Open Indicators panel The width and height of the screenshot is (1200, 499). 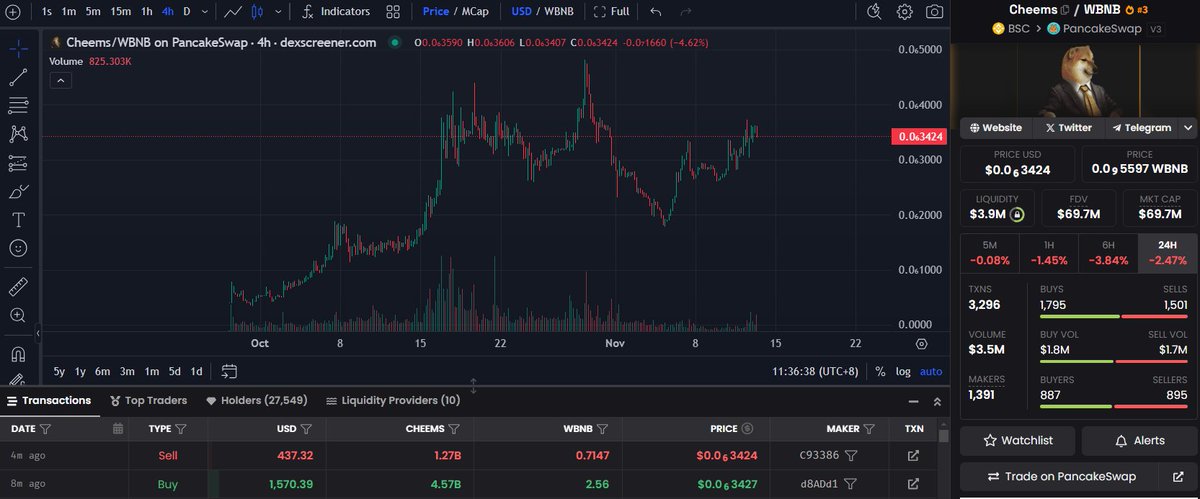[336, 12]
